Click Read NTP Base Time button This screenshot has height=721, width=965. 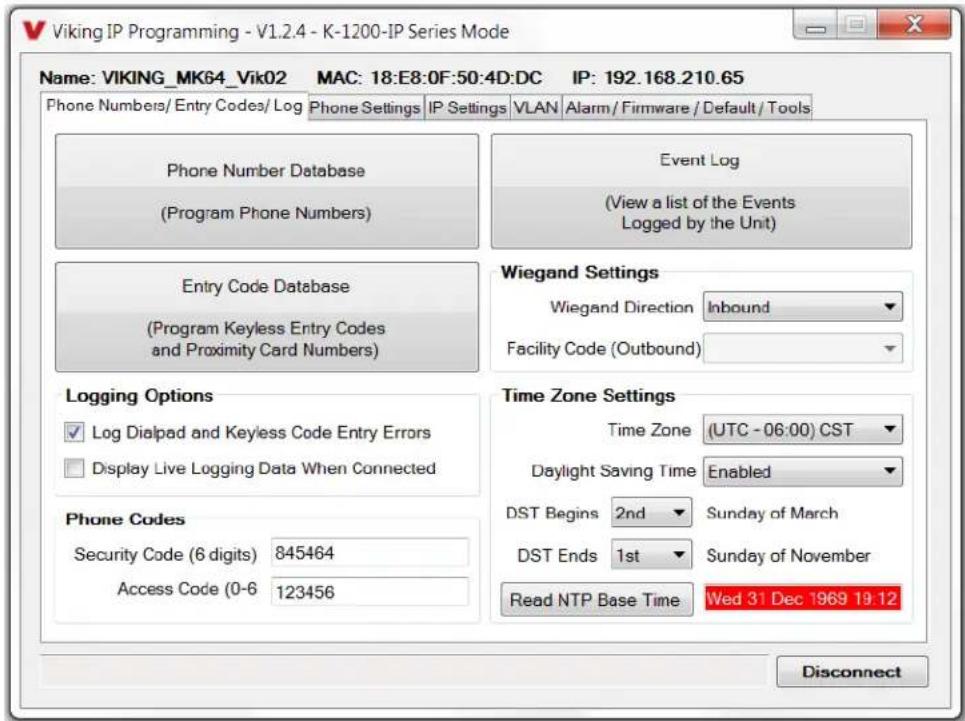pyautogui.click(x=596, y=599)
